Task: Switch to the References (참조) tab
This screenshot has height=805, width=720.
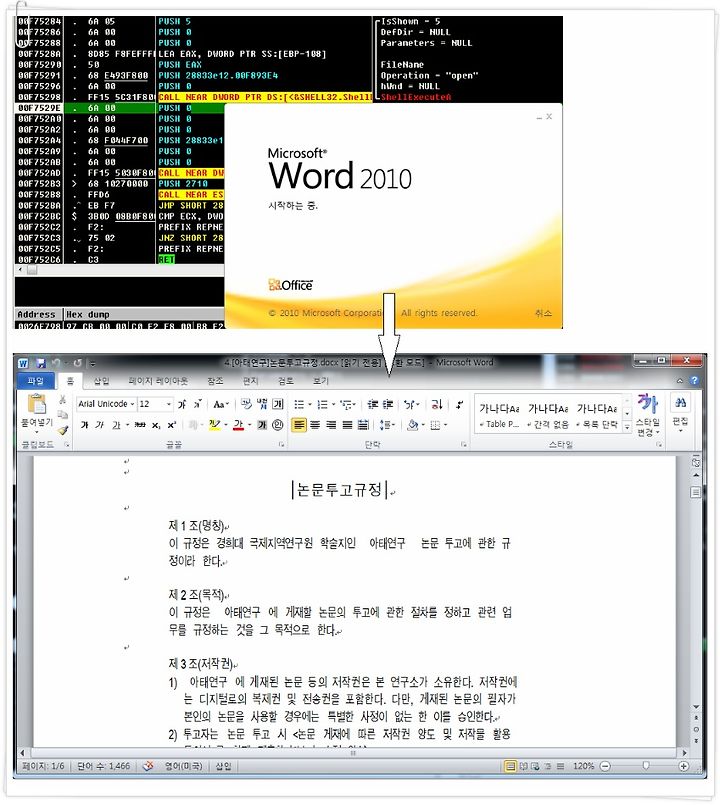Action: pos(215,380)
